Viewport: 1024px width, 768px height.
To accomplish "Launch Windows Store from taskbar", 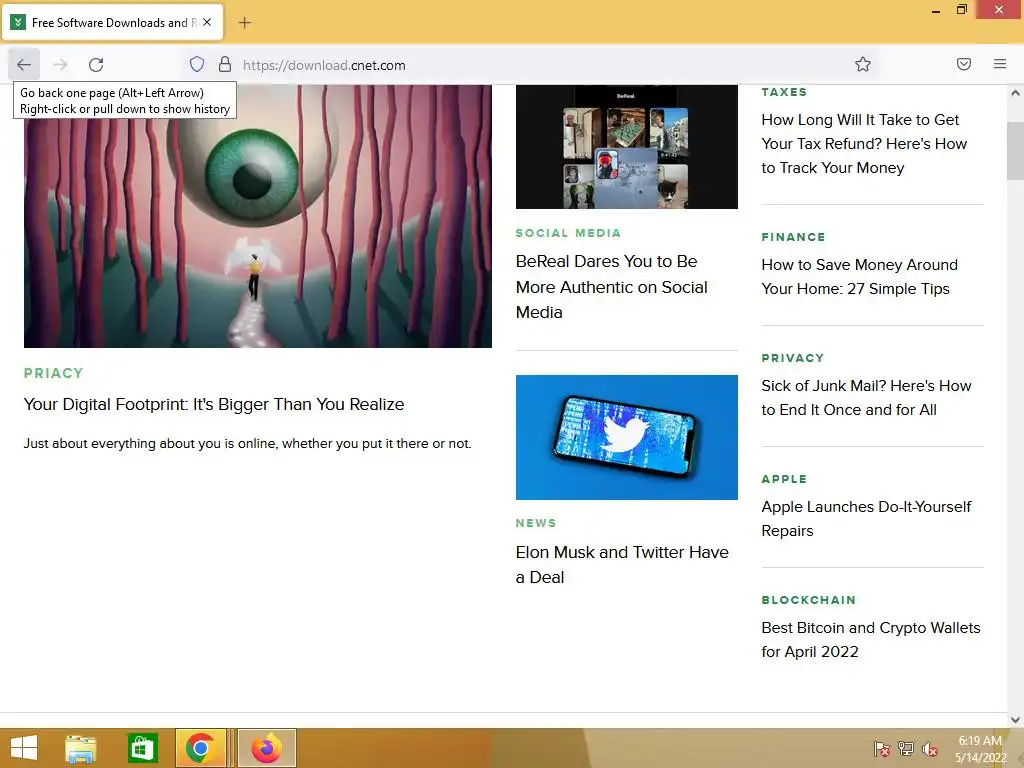I will [x=142, y=748].
